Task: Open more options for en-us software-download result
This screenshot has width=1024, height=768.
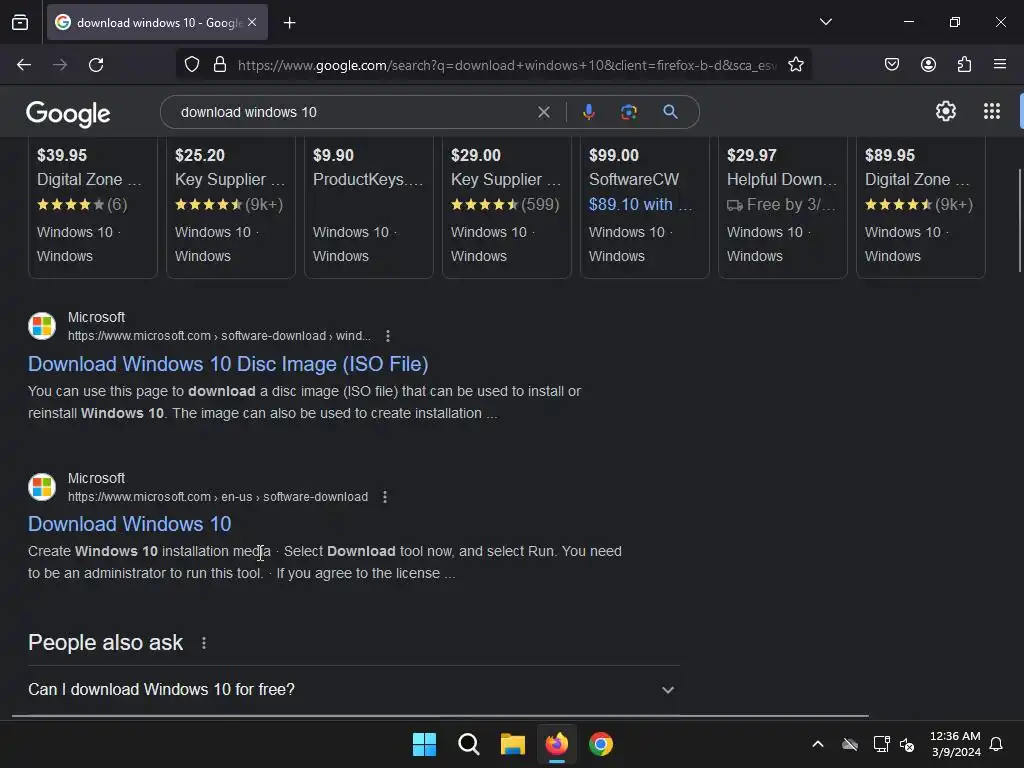Action: [385, 497]
